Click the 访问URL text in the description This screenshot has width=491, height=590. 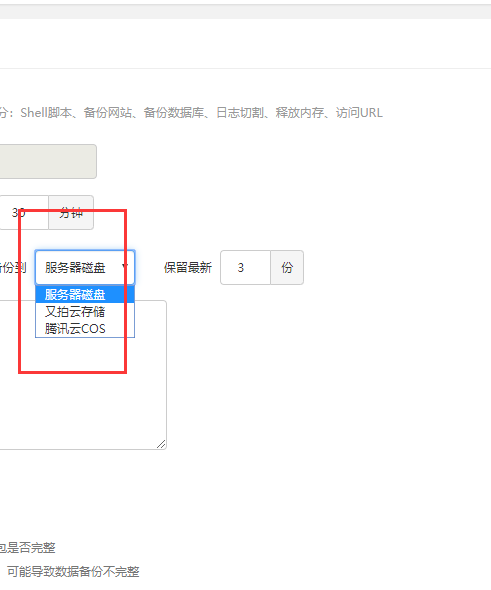(x=359, y=113)
